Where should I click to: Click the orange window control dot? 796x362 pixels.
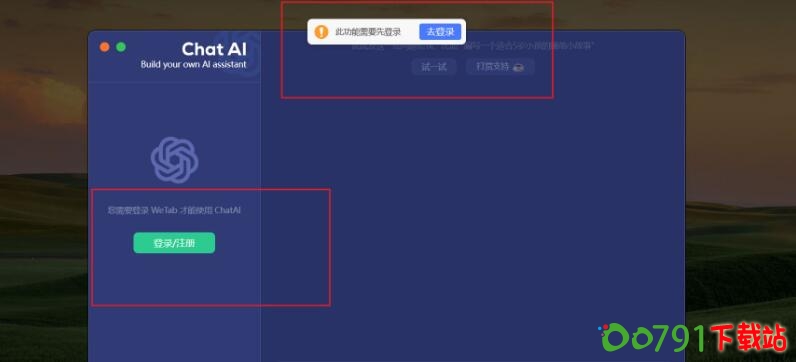tap(105, 47)
